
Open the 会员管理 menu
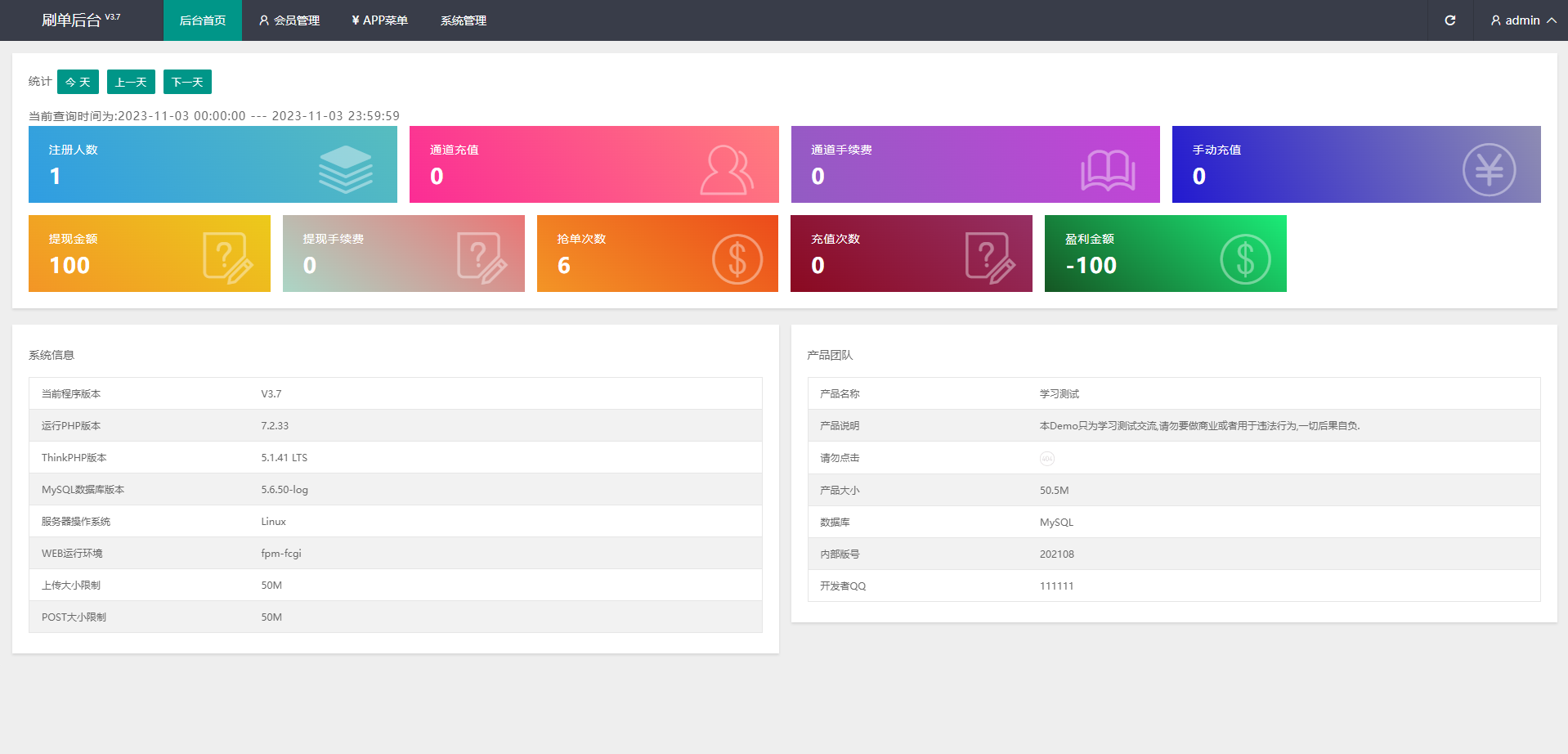[289, 20]
